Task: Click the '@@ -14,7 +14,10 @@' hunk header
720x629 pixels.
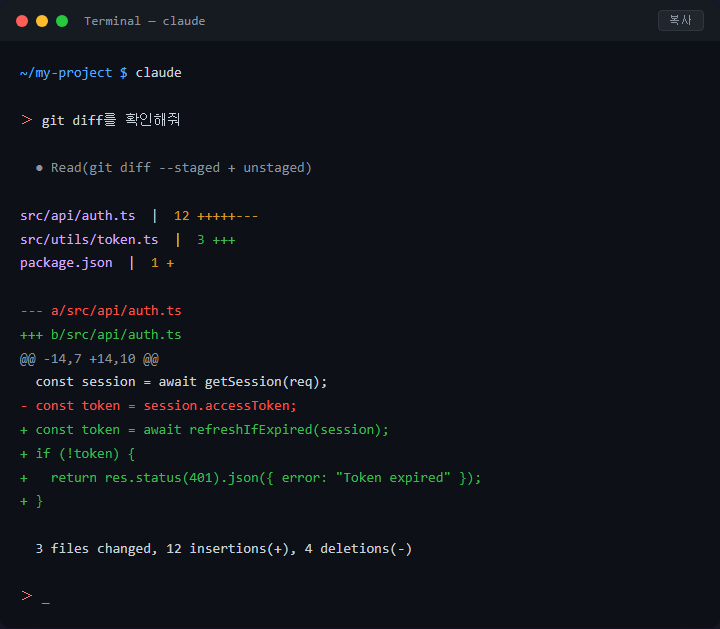Action: point(89,358)
